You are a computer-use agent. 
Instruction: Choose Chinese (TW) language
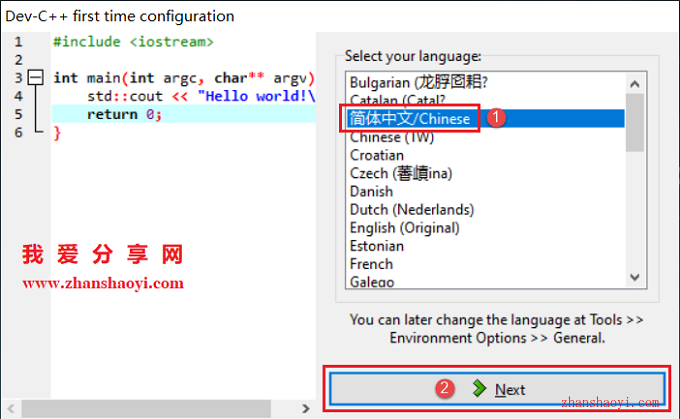[485, 137]
